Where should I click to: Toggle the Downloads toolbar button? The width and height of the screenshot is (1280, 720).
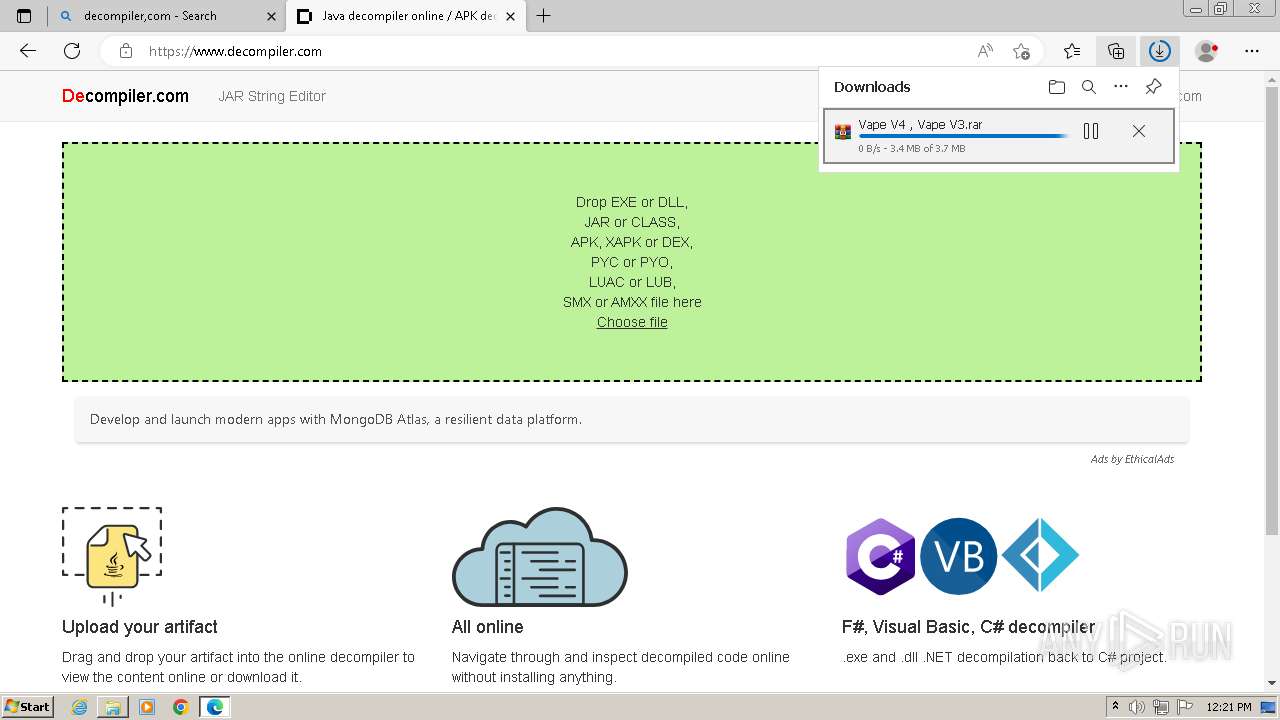[1159, 51]
